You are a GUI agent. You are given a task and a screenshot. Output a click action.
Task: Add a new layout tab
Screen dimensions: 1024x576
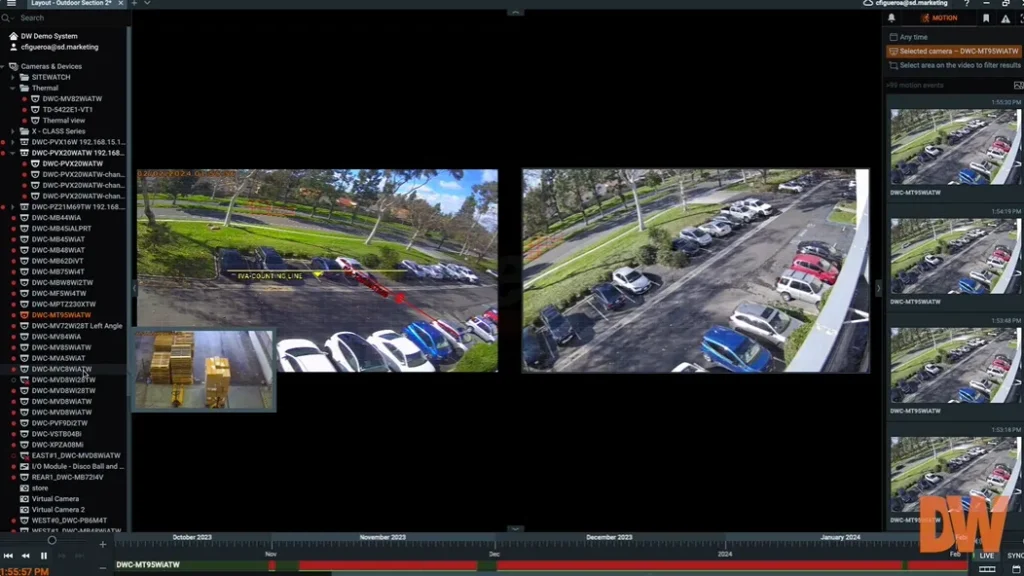pos(135,3)
